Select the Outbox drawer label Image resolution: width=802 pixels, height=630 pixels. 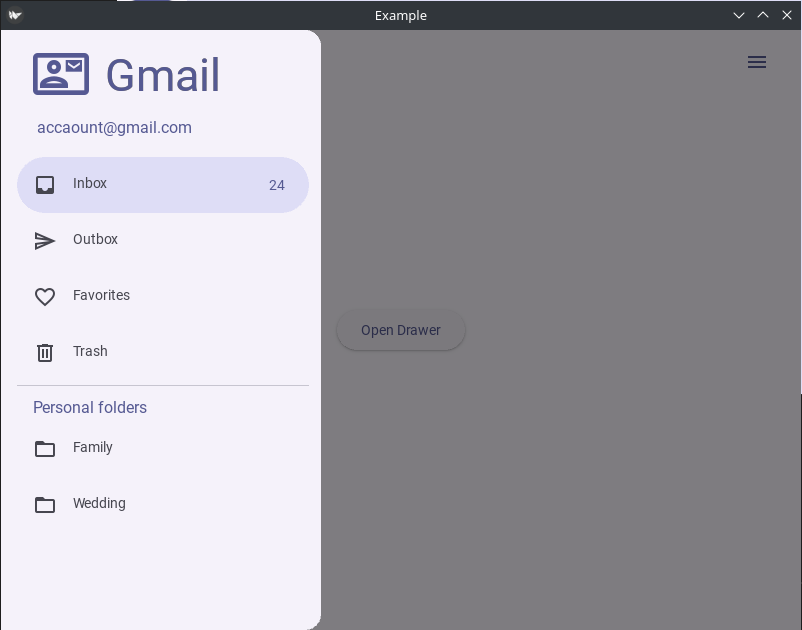pos(95,239)
